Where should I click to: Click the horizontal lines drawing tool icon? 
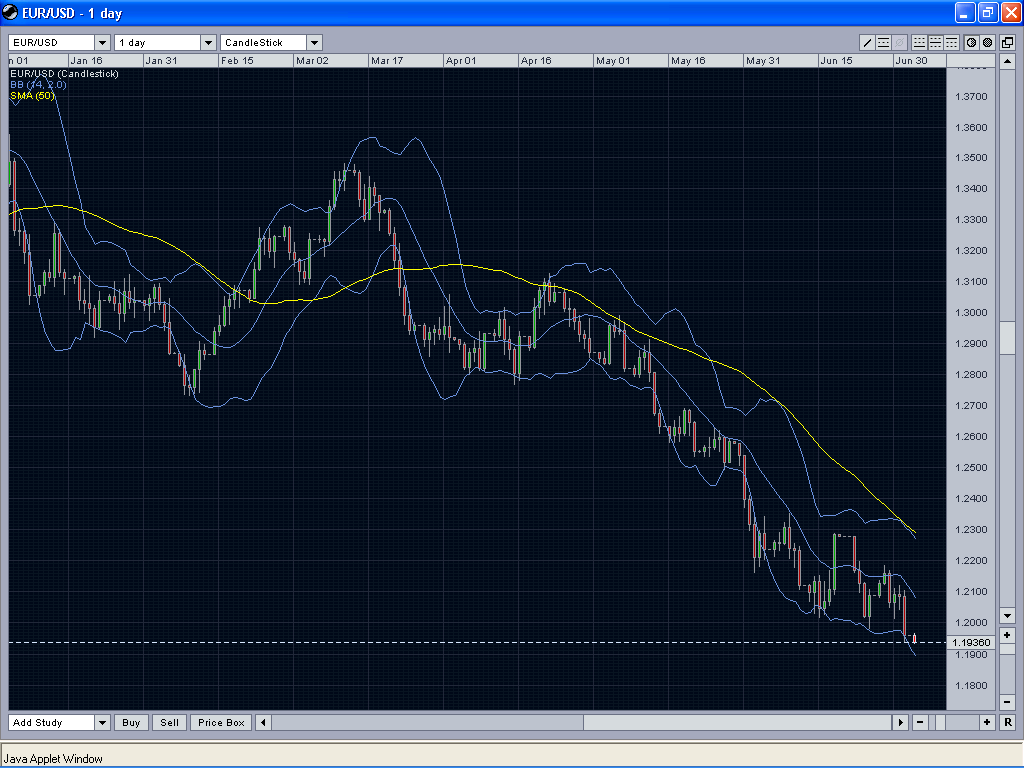[x=884, y=43]
